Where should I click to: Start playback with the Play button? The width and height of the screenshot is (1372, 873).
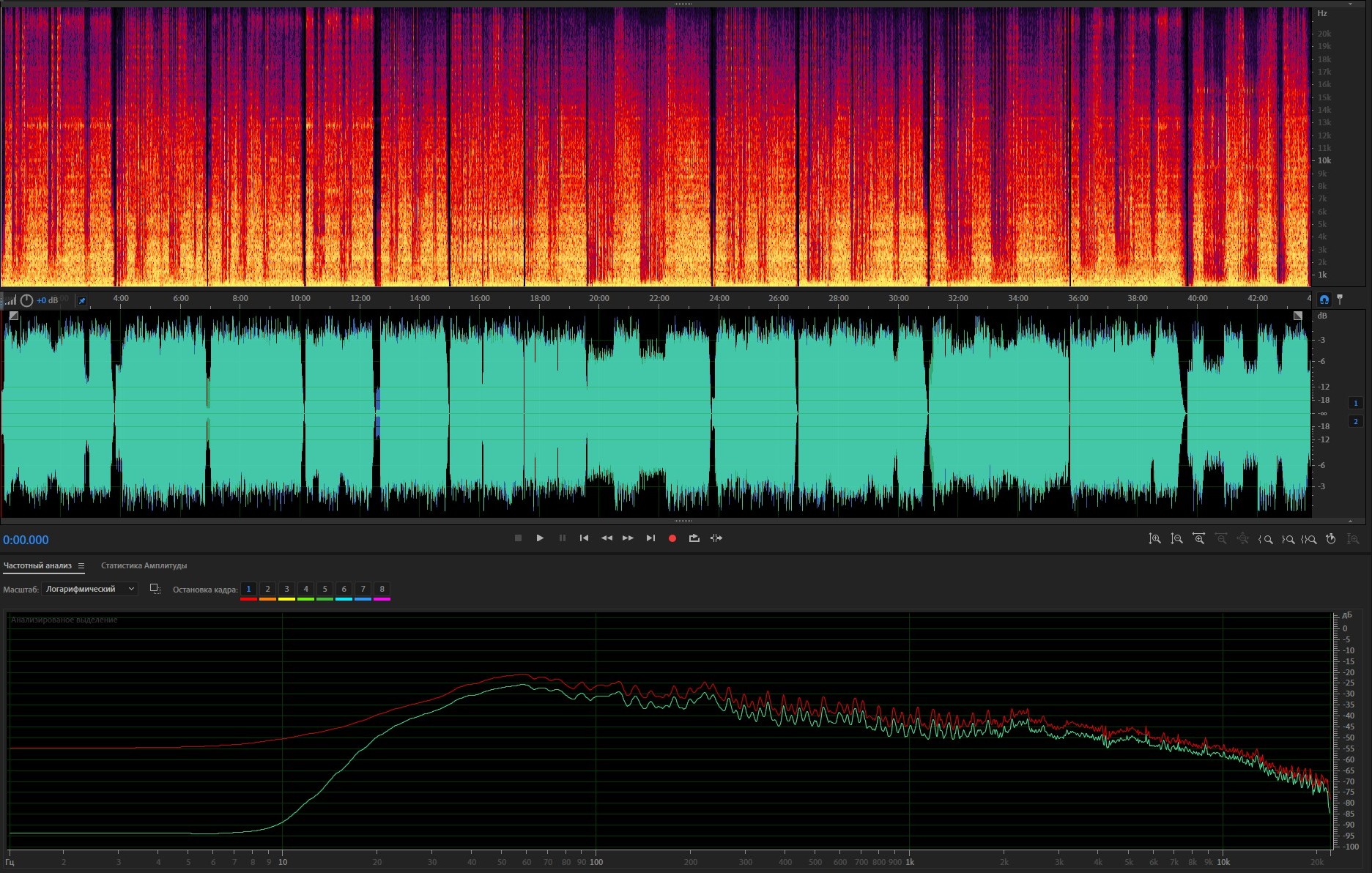(x=540, y=538)
